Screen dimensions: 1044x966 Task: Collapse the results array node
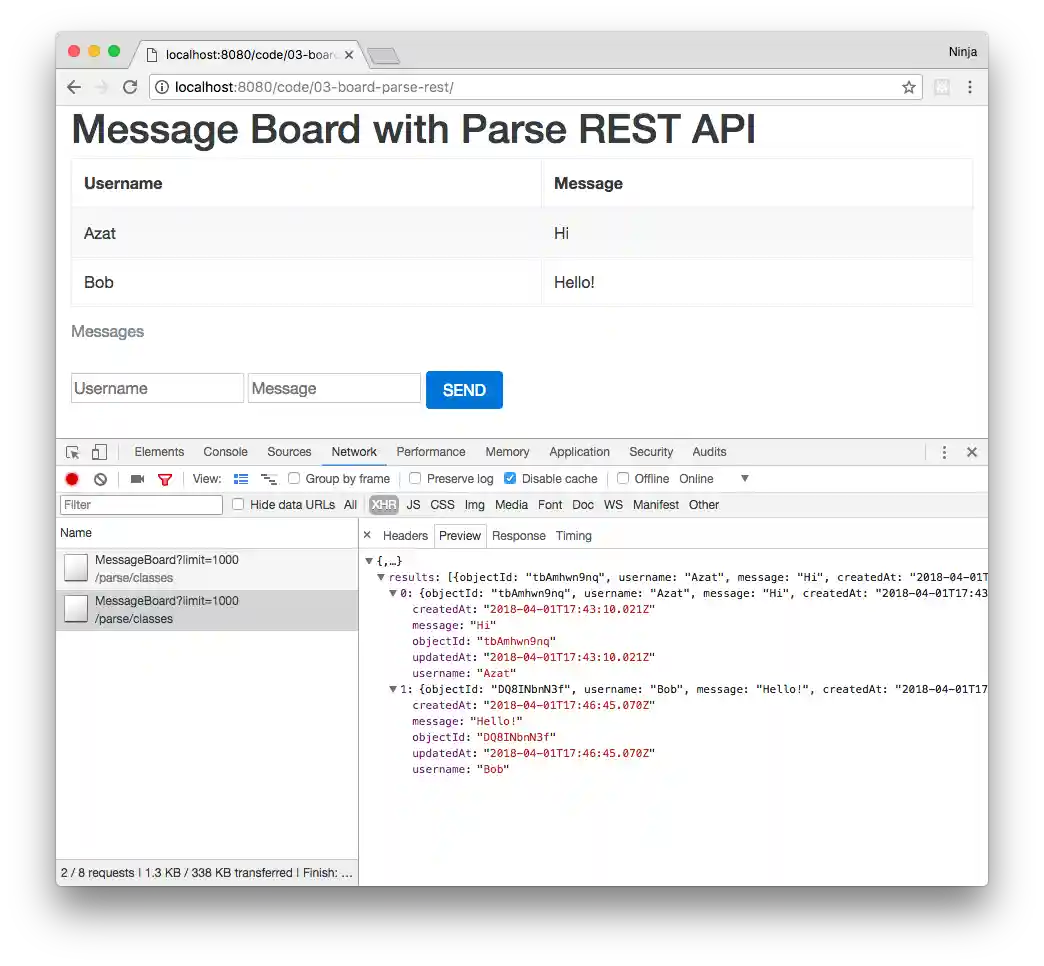coord(381,577)
